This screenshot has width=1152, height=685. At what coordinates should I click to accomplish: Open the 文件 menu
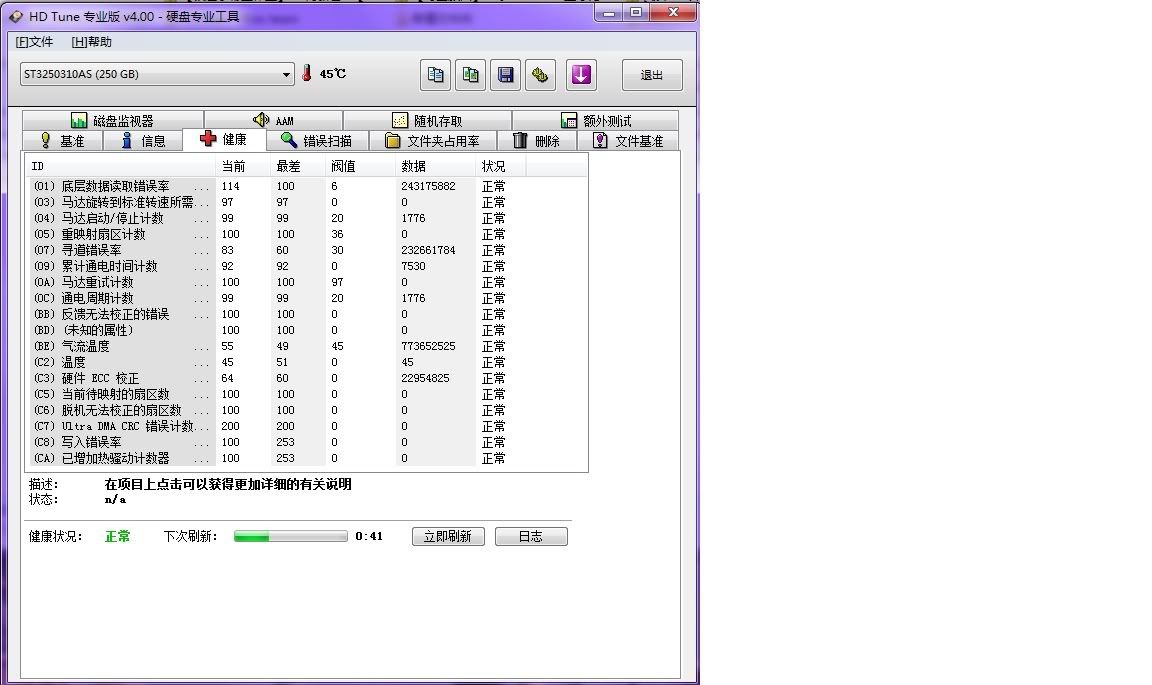[34, 42]
